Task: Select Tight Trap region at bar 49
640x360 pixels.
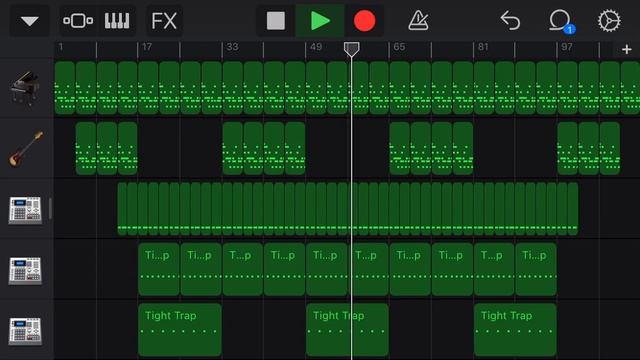Action: tap(347, 330)
